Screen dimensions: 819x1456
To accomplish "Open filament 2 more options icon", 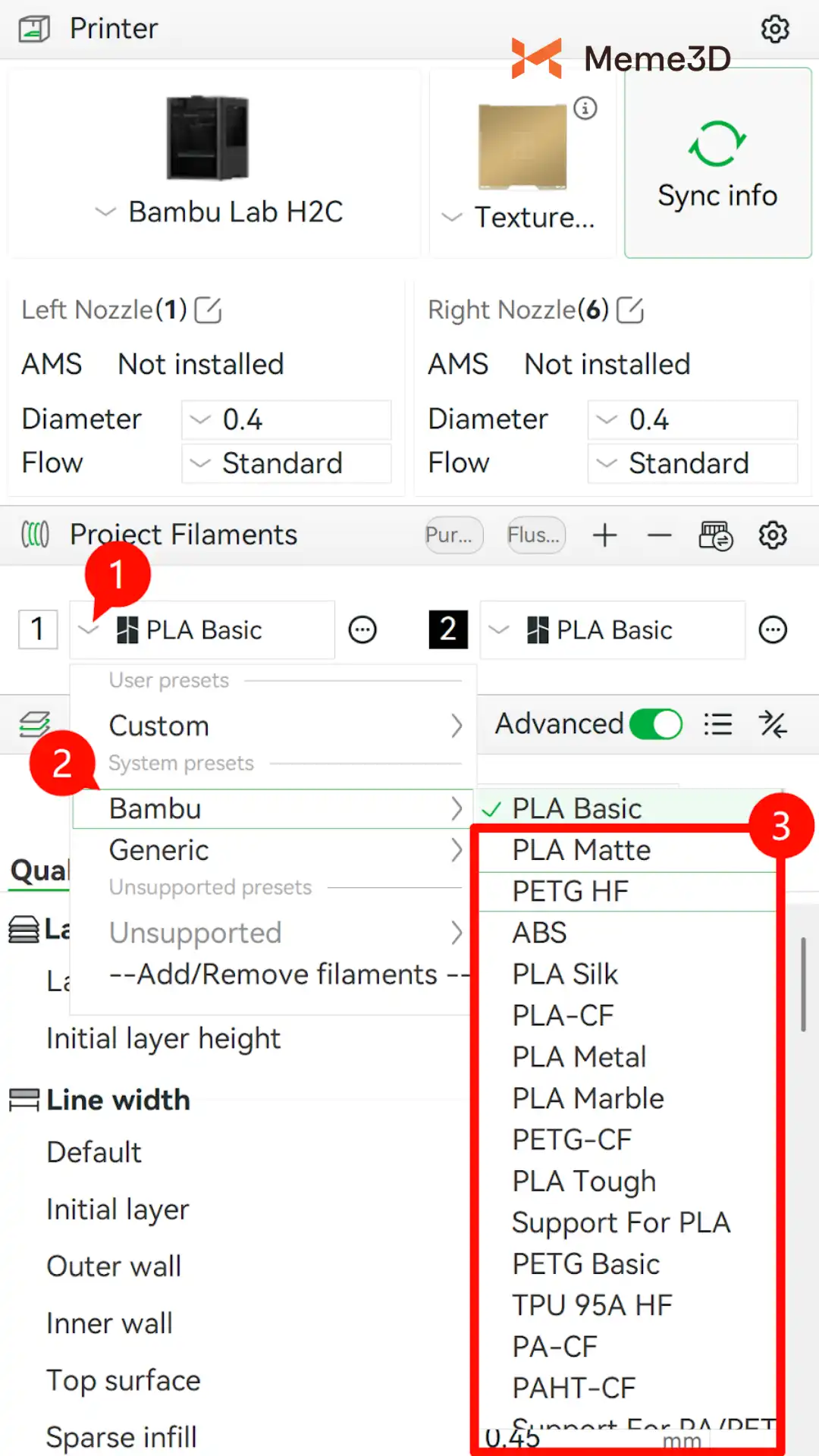I will tap(773, 629).
